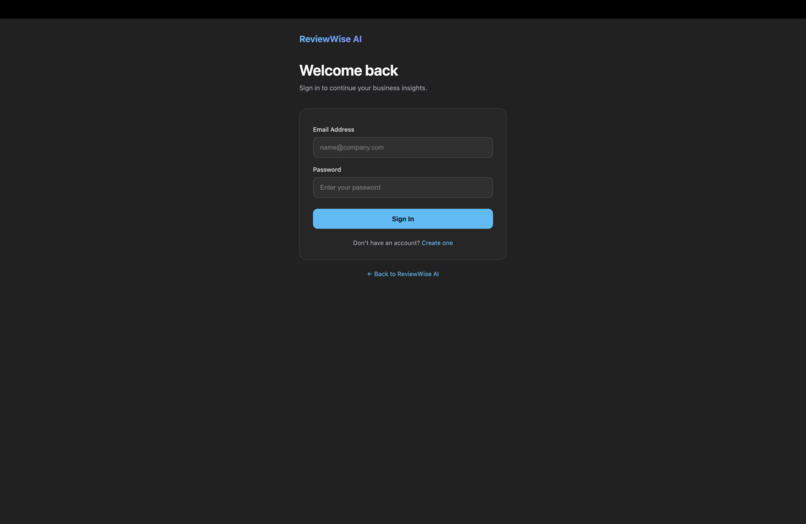Viewport: 806px width, 524px height.
Task: Submit the form with Sign In
Action: 402,219
